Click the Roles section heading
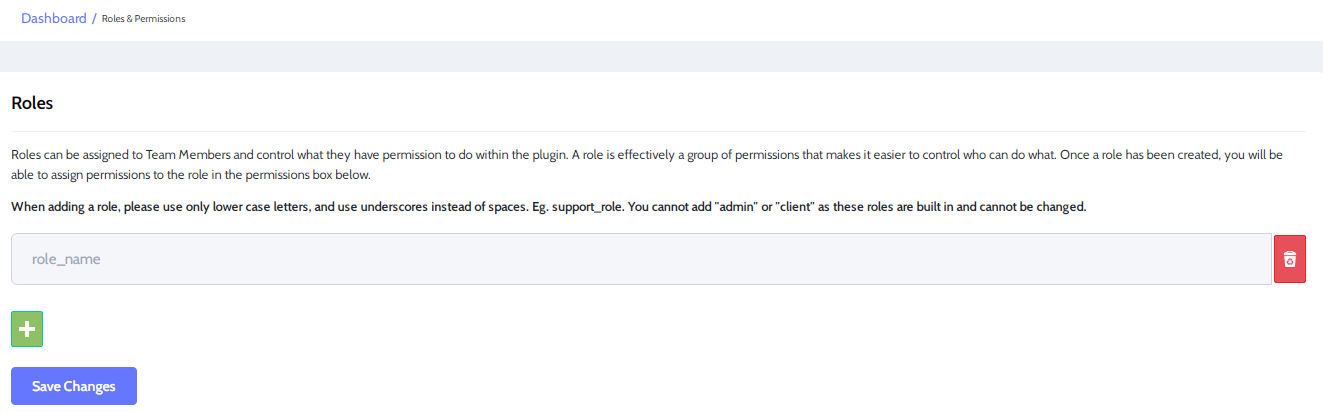Viewport: 1323px width, 412px height. [31, 103]
